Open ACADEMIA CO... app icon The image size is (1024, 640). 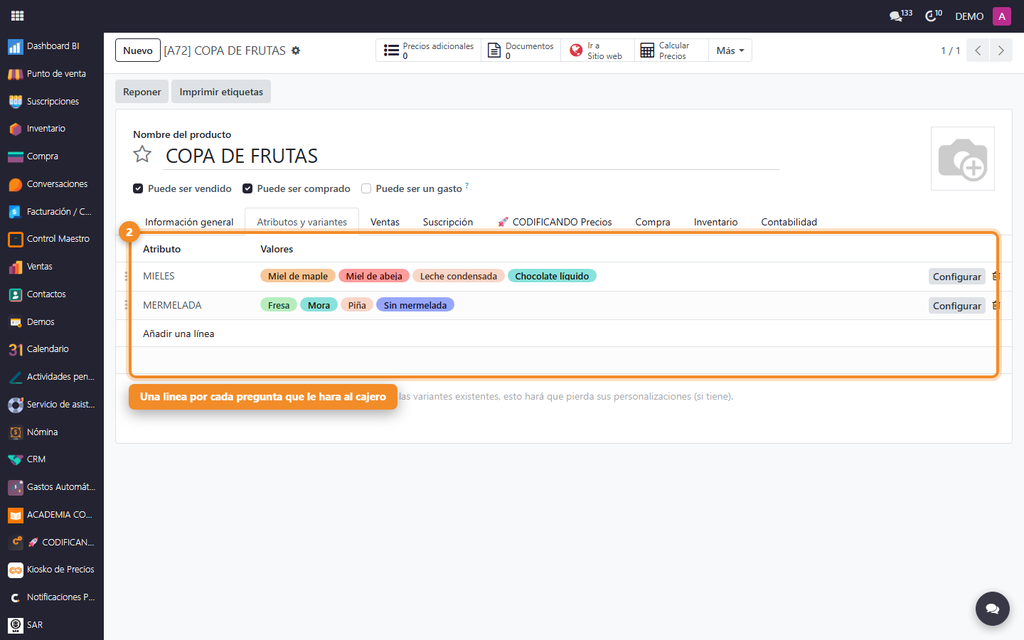[16, 515]
